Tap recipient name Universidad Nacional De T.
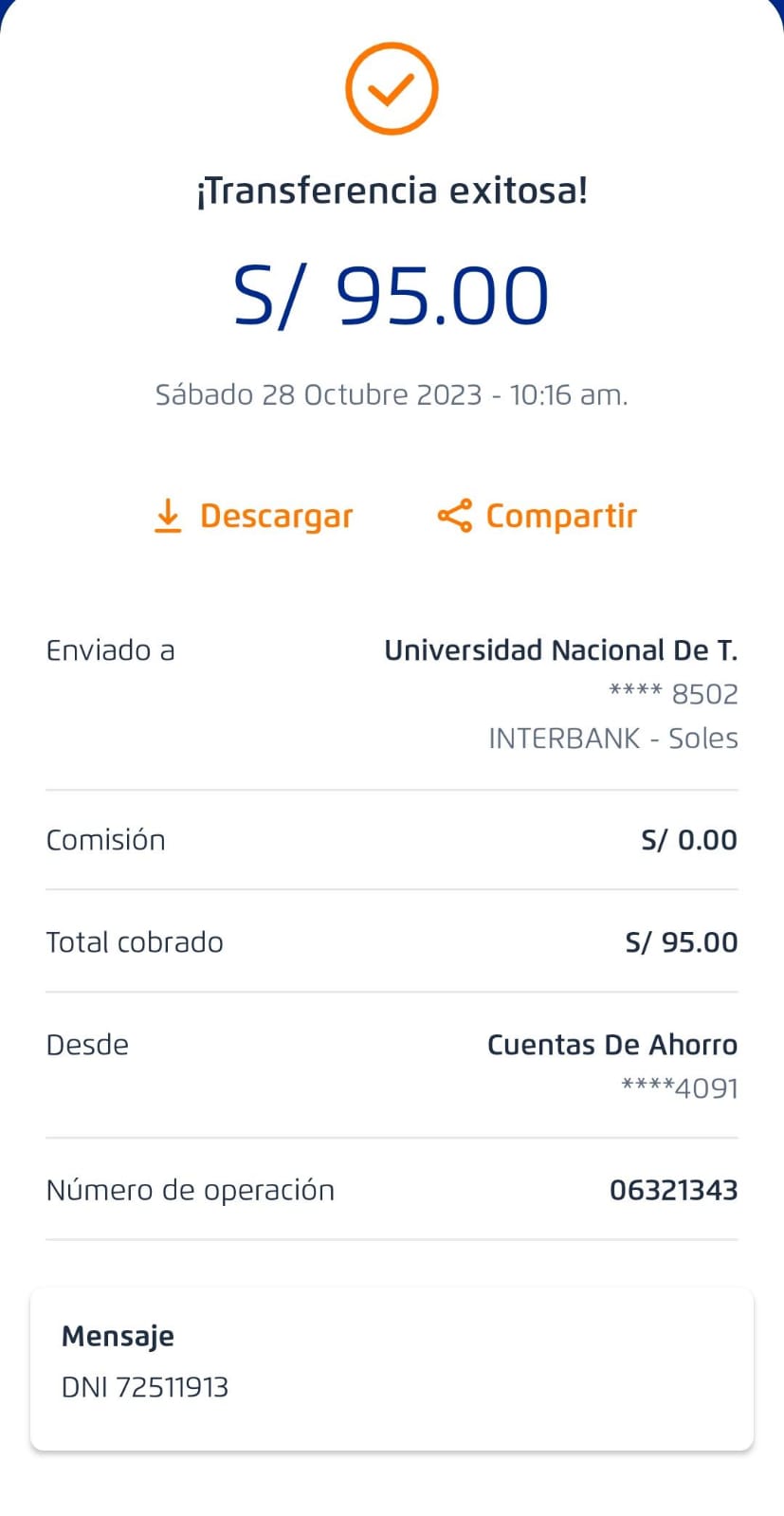 tap(560, 650)
